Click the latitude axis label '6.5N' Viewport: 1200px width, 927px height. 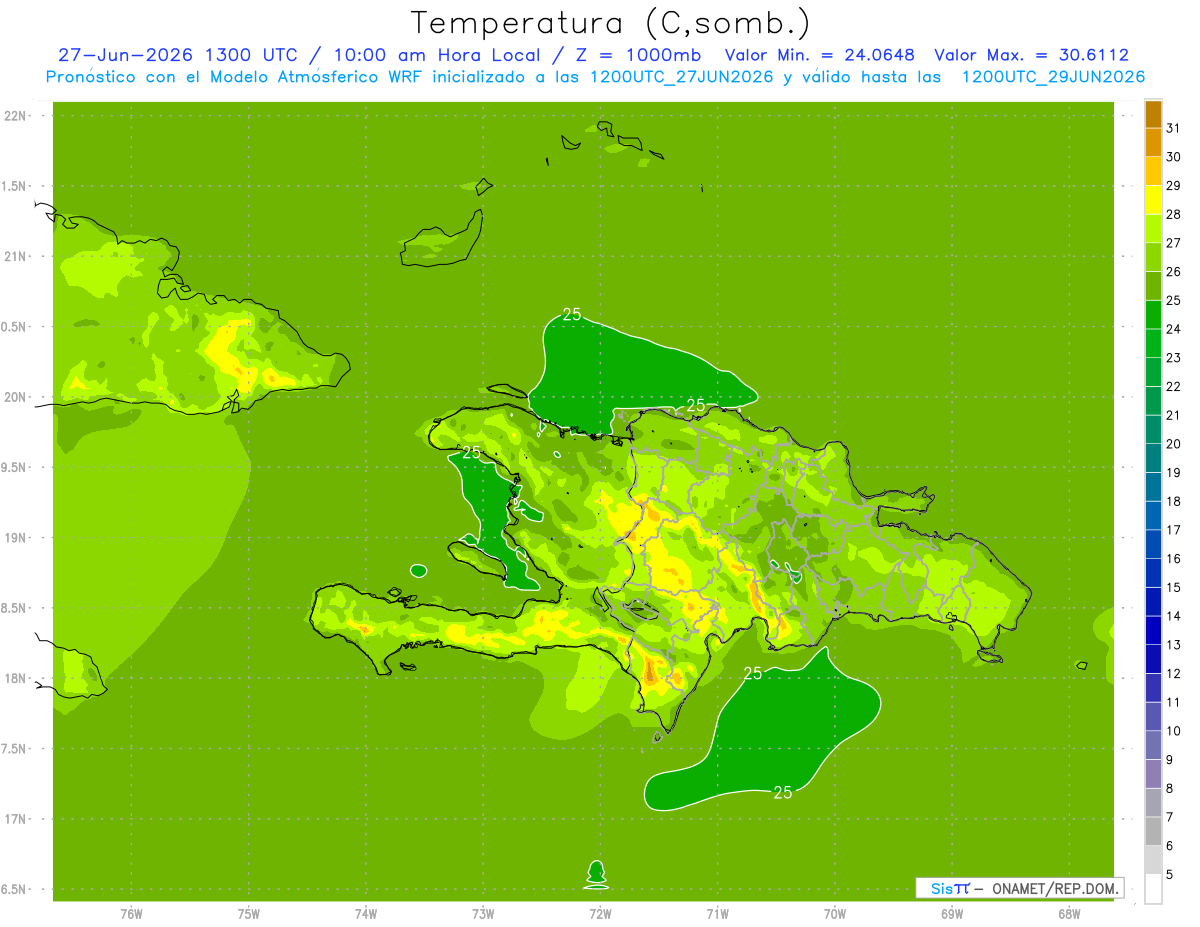coord(15,889)
